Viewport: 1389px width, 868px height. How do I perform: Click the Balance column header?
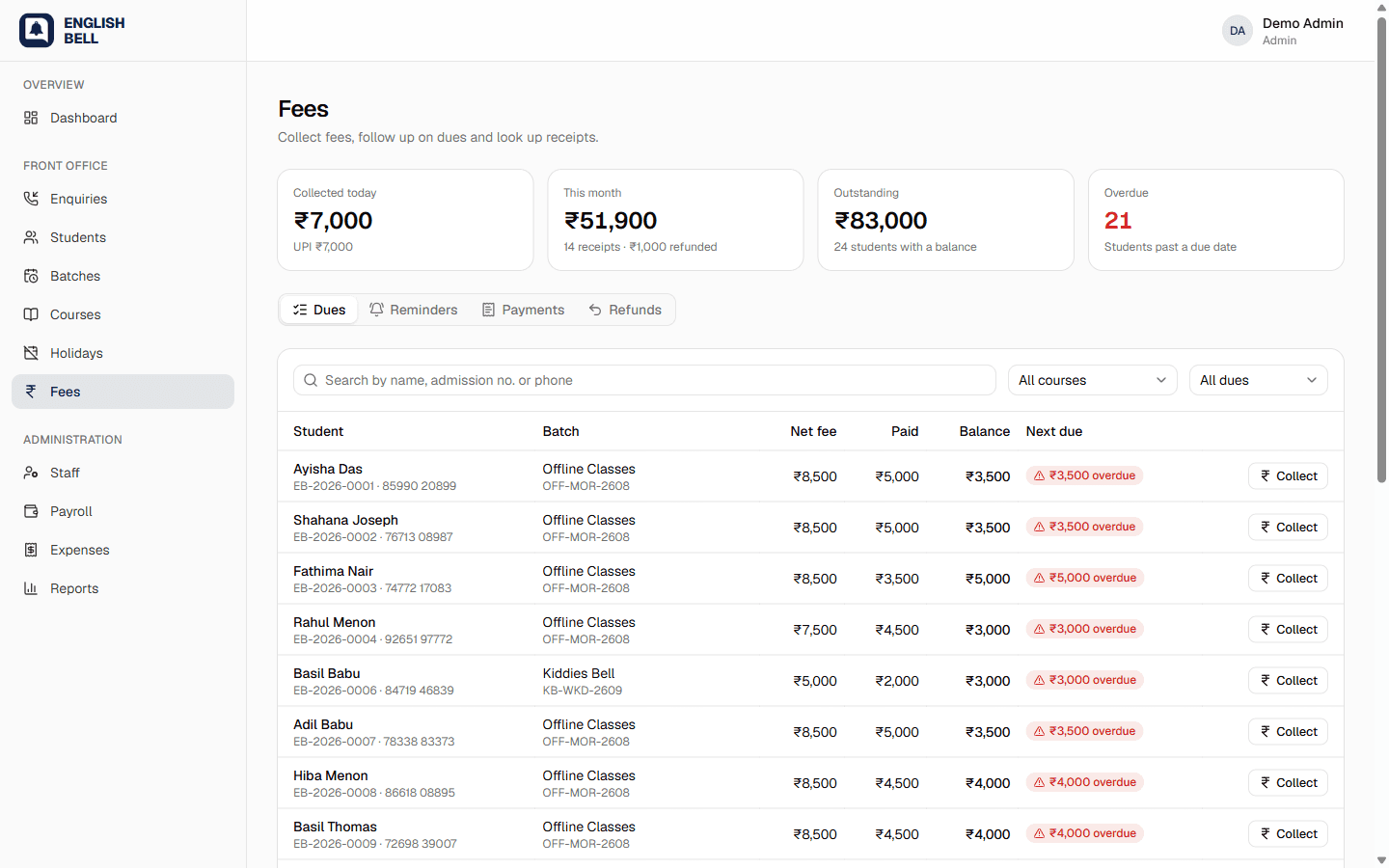click(984, 431)
